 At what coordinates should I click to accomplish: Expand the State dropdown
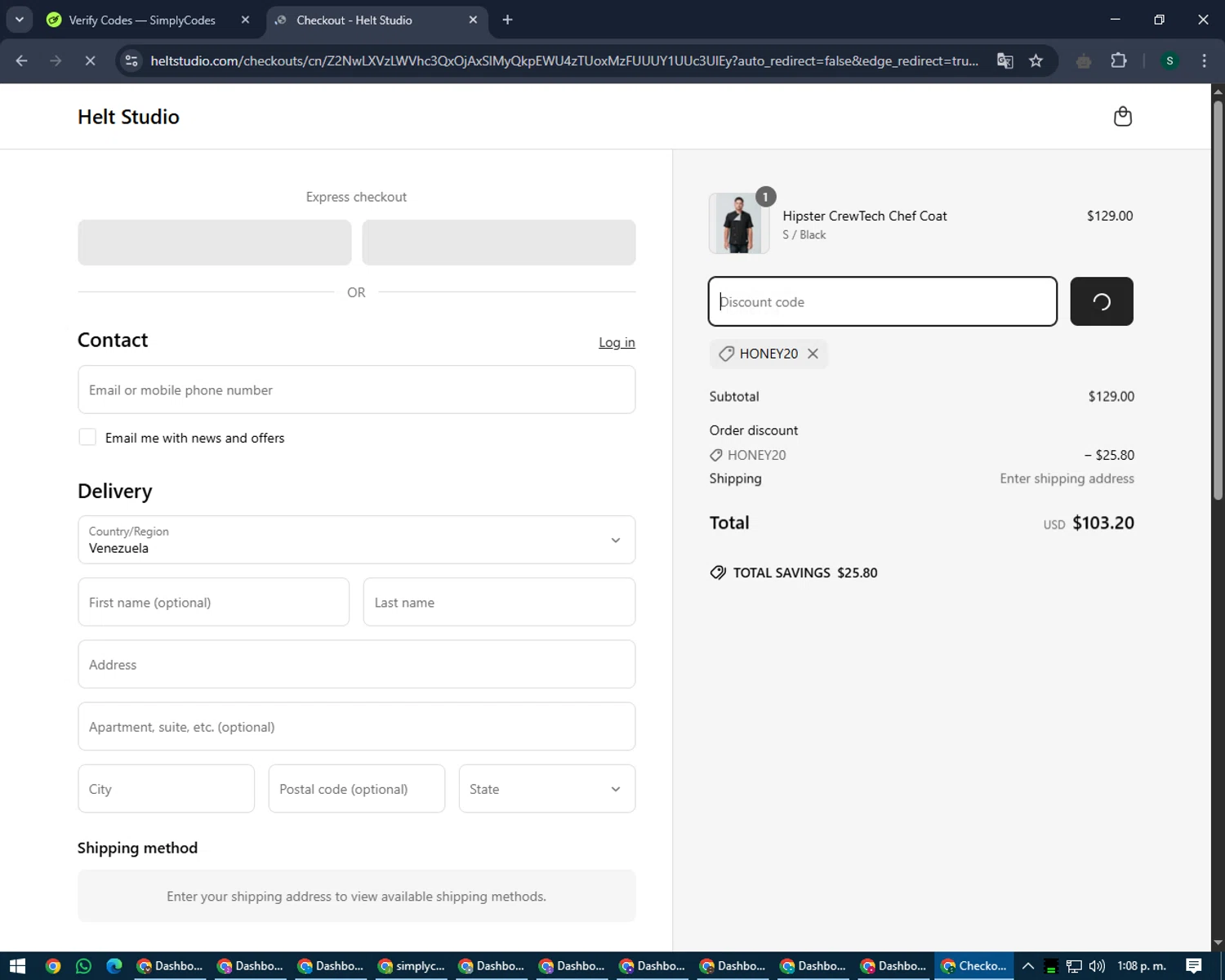[547, 789]
